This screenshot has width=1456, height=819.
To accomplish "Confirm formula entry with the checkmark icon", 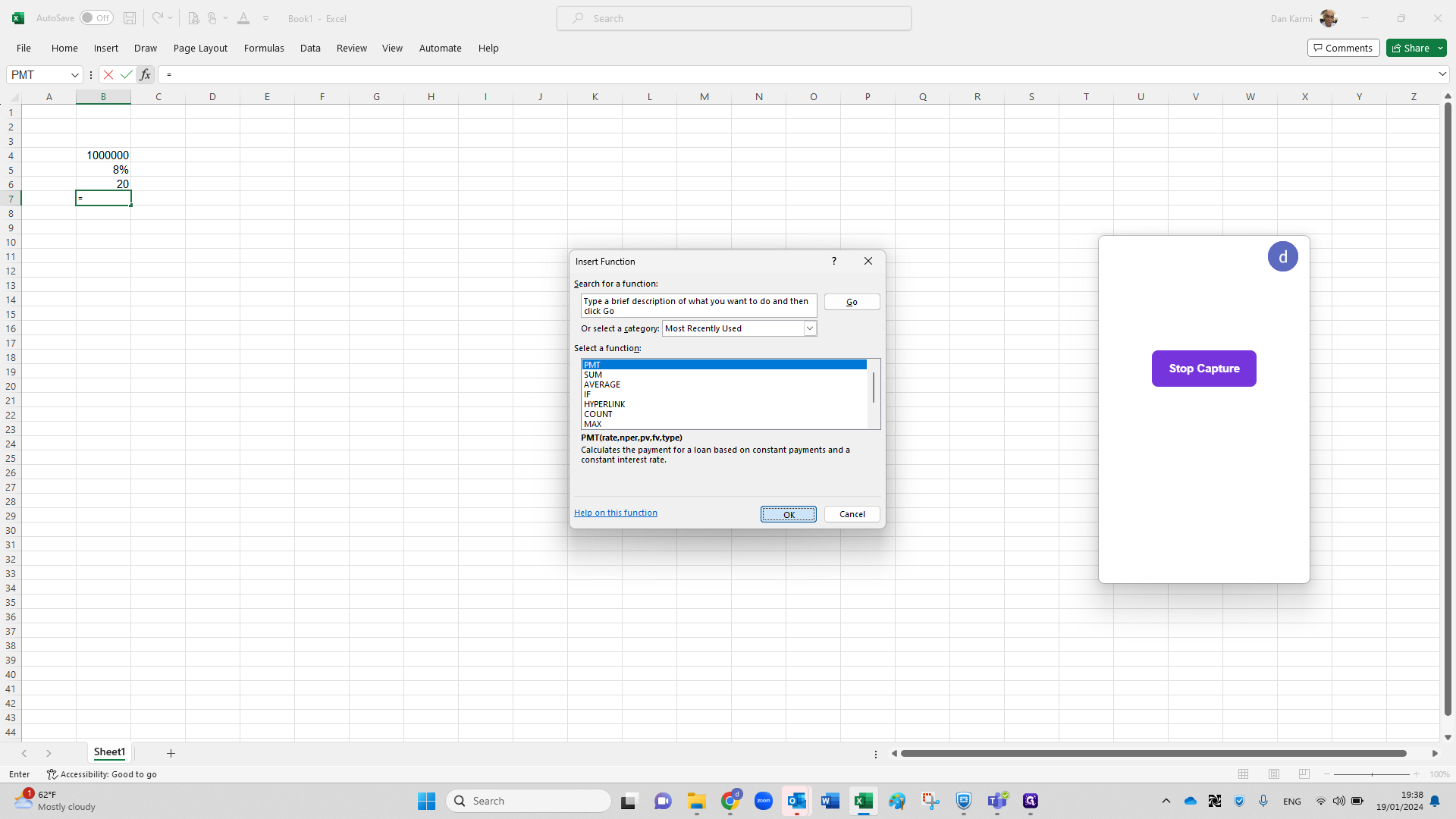I will coord(126,74).
